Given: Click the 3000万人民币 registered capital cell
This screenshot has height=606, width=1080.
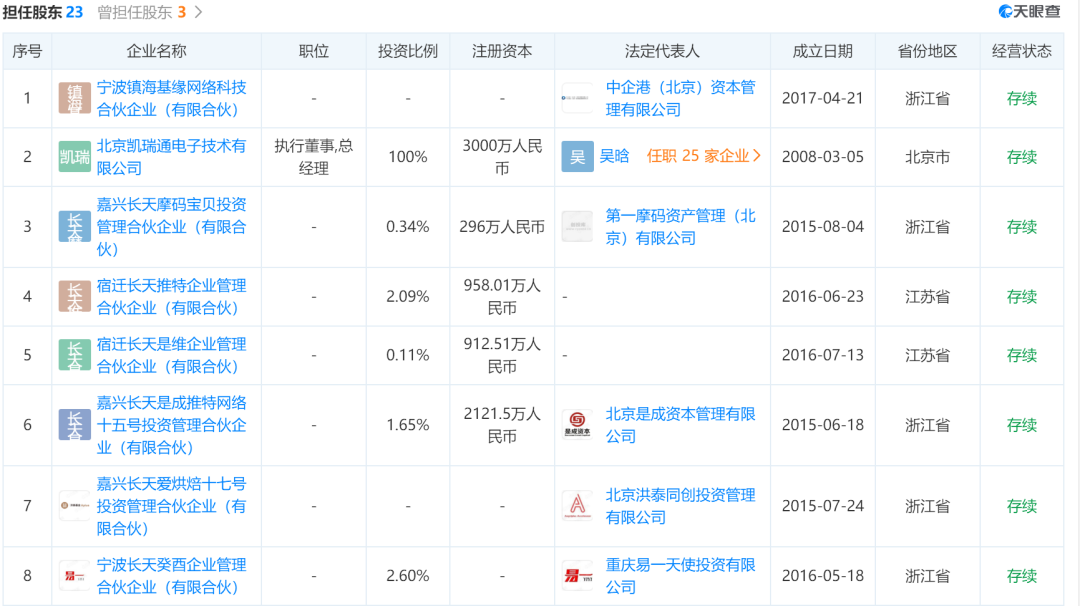Looking at the screenshot, I should pos(502,157).
